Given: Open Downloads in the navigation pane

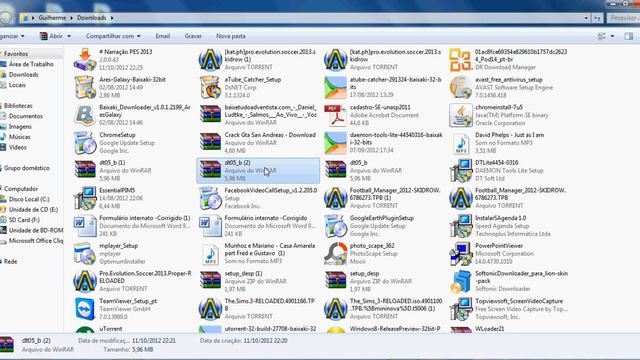Looking at the screenshot, I should (x=23, y=75).
